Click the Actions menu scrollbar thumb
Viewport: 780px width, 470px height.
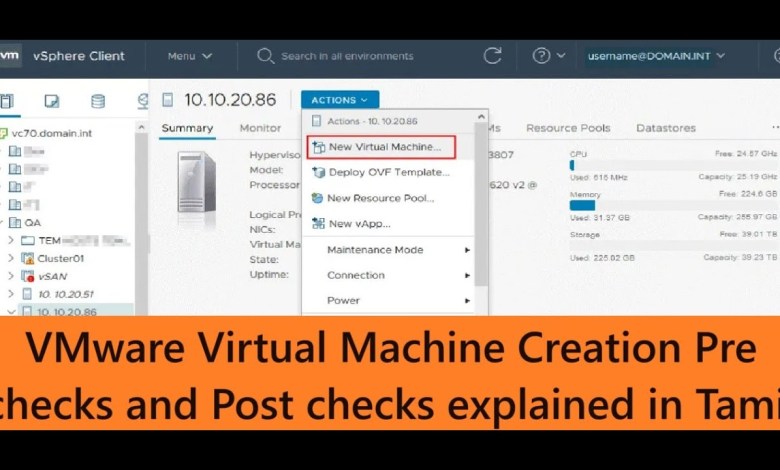pos(481,204)
